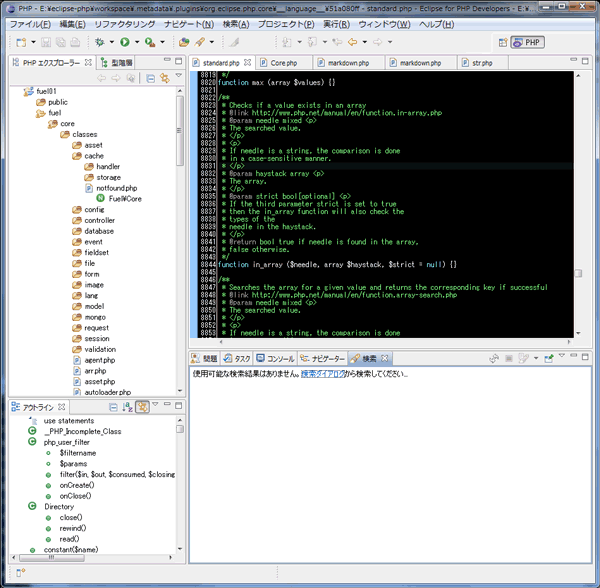Click the New file wizard icon
The width and height of the screenshot is (600, 588).
click(21, 42)
